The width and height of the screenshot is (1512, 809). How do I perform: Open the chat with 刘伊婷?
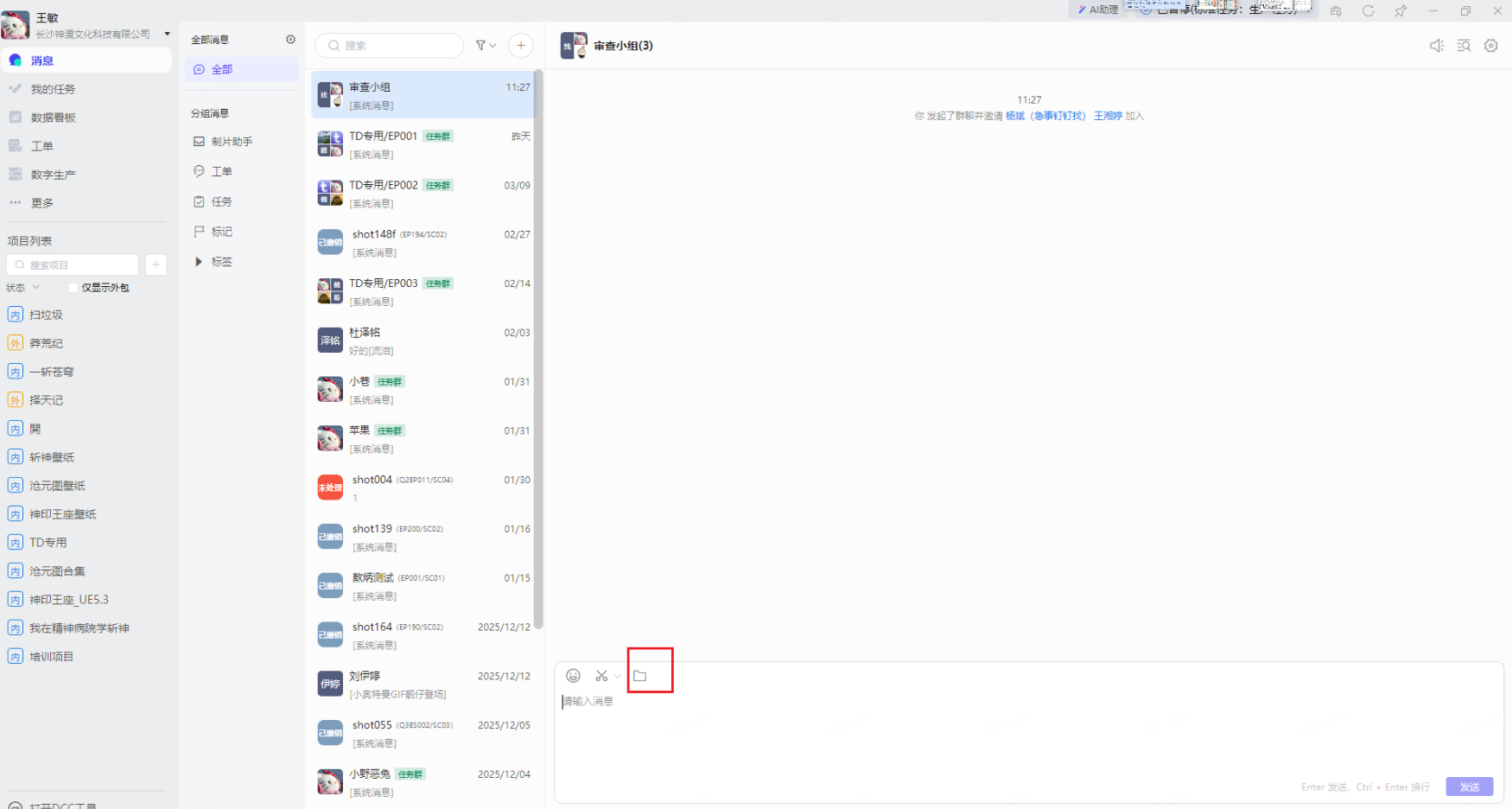(x=423, y=685)
